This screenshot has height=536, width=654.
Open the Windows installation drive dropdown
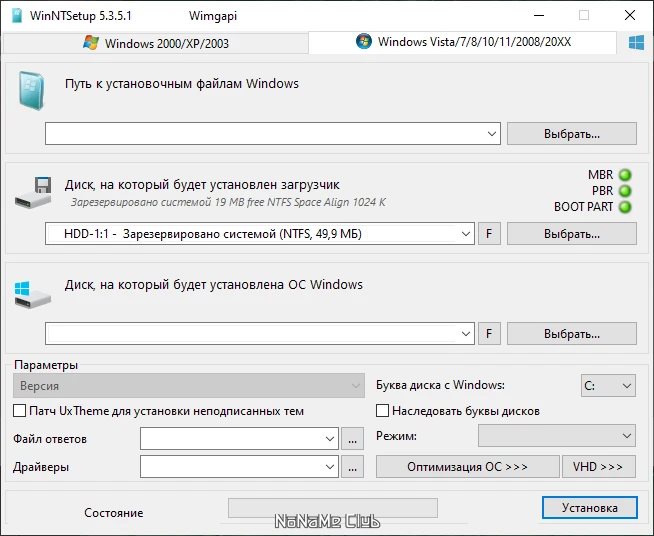pos(466,334)
